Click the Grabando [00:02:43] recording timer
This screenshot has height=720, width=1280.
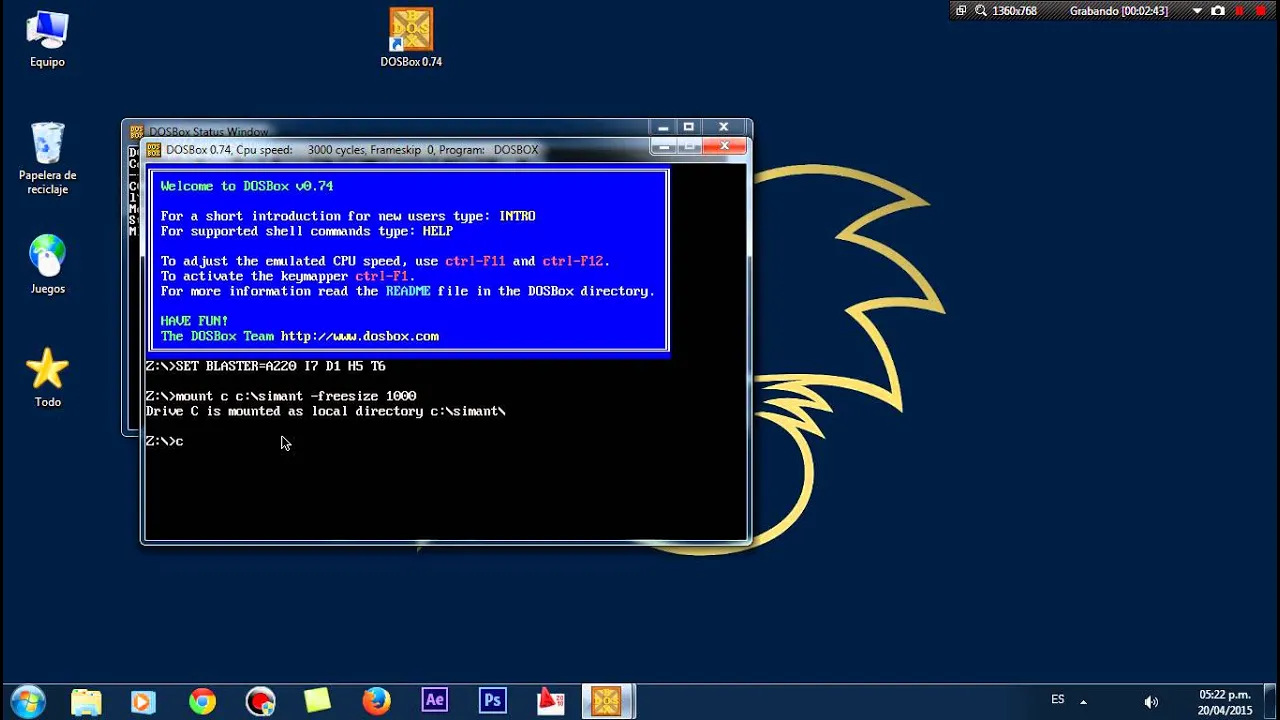1119,11
